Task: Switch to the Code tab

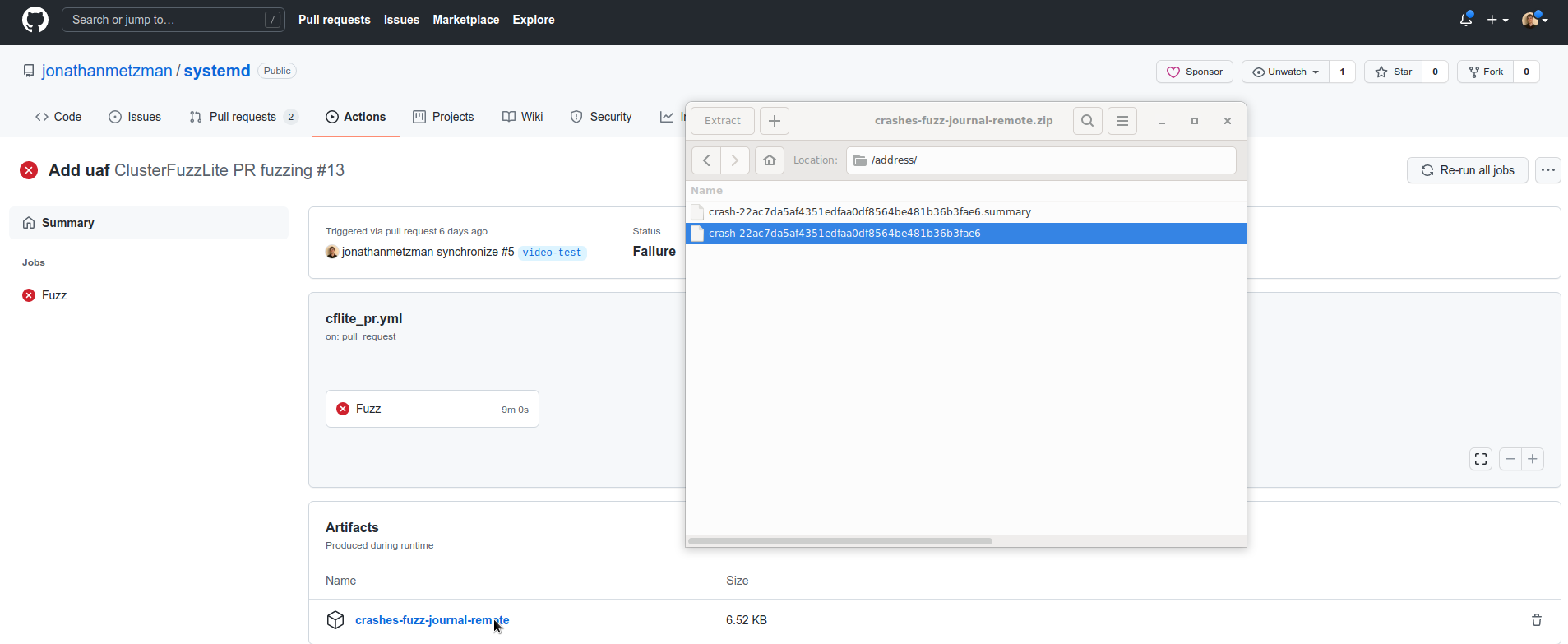Action: point(58,117)
